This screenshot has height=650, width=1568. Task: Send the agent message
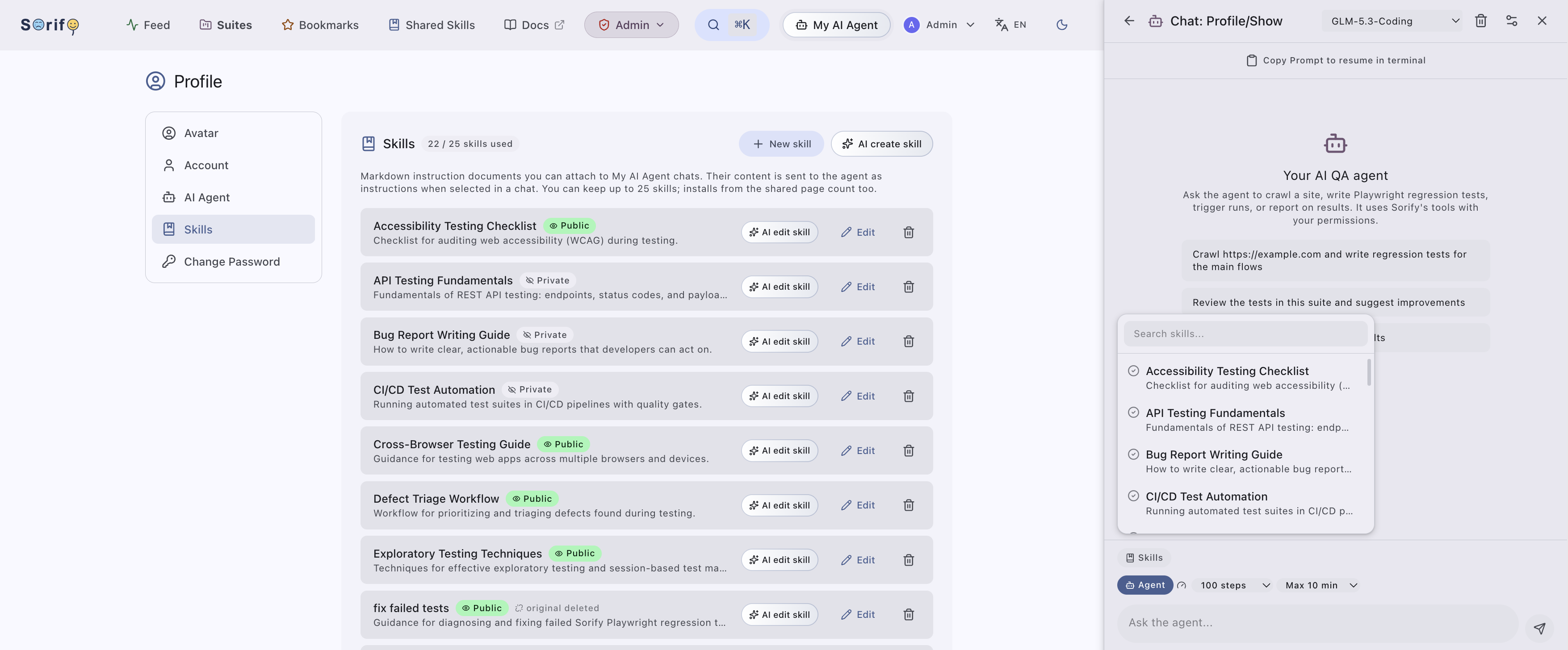1539,628
